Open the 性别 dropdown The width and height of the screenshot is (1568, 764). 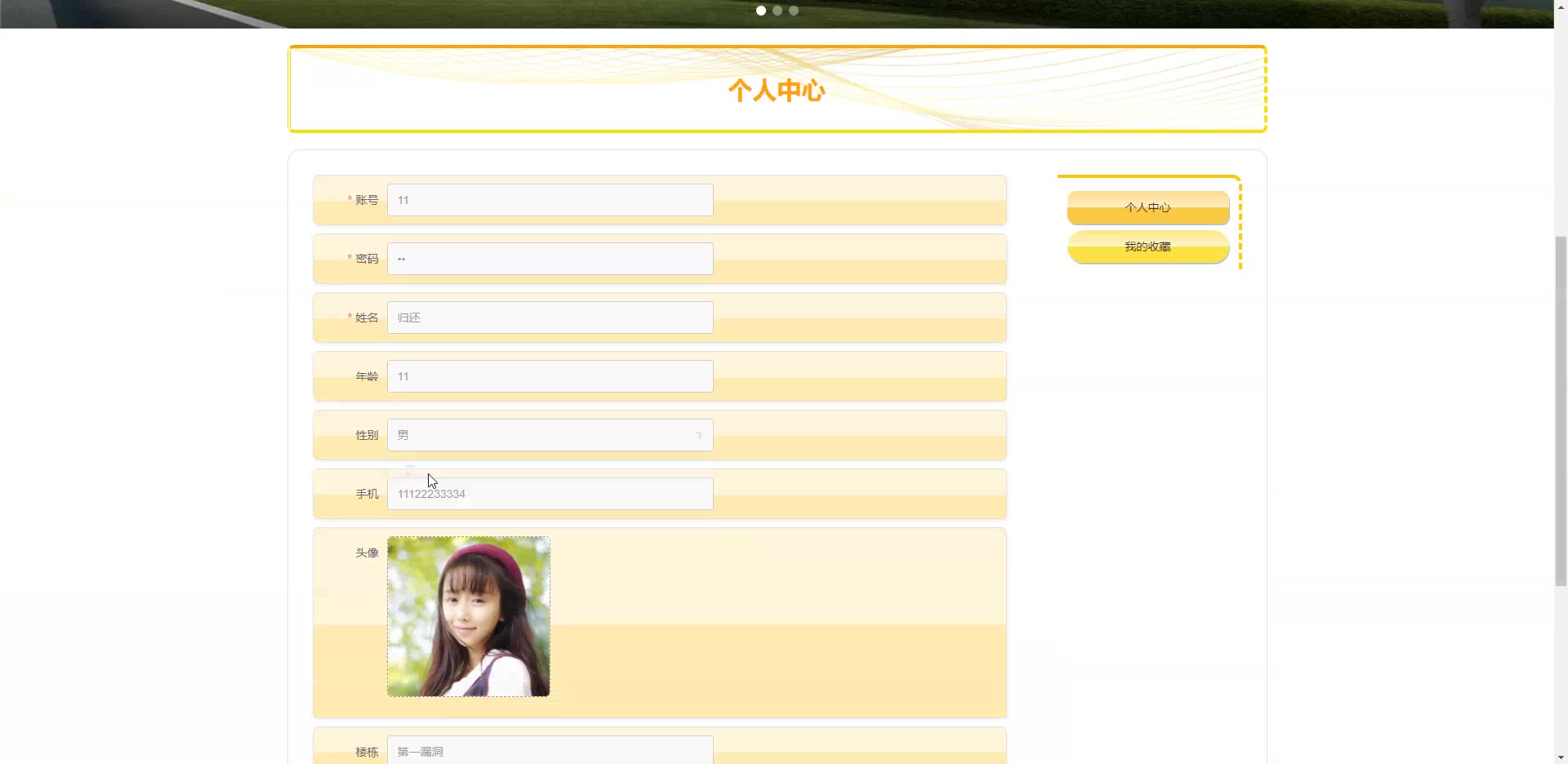pyautogui.click(x=550, y=435)
